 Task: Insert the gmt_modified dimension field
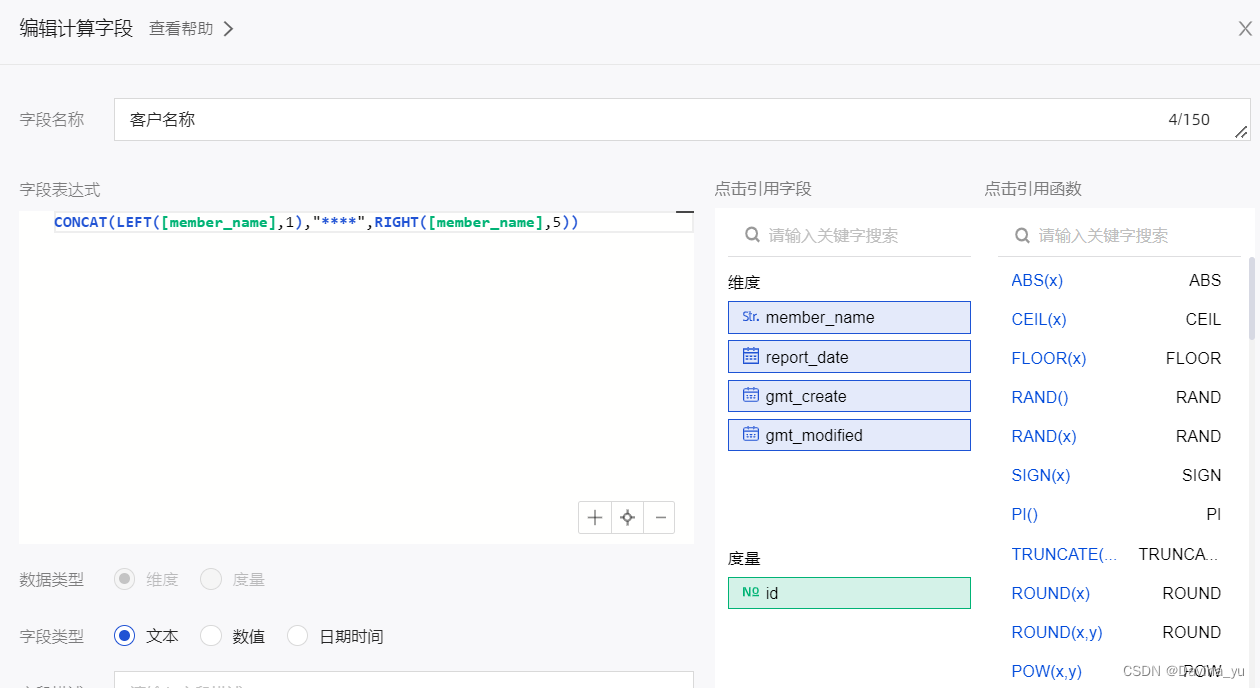pyautogui.click(x=849, y=435)
